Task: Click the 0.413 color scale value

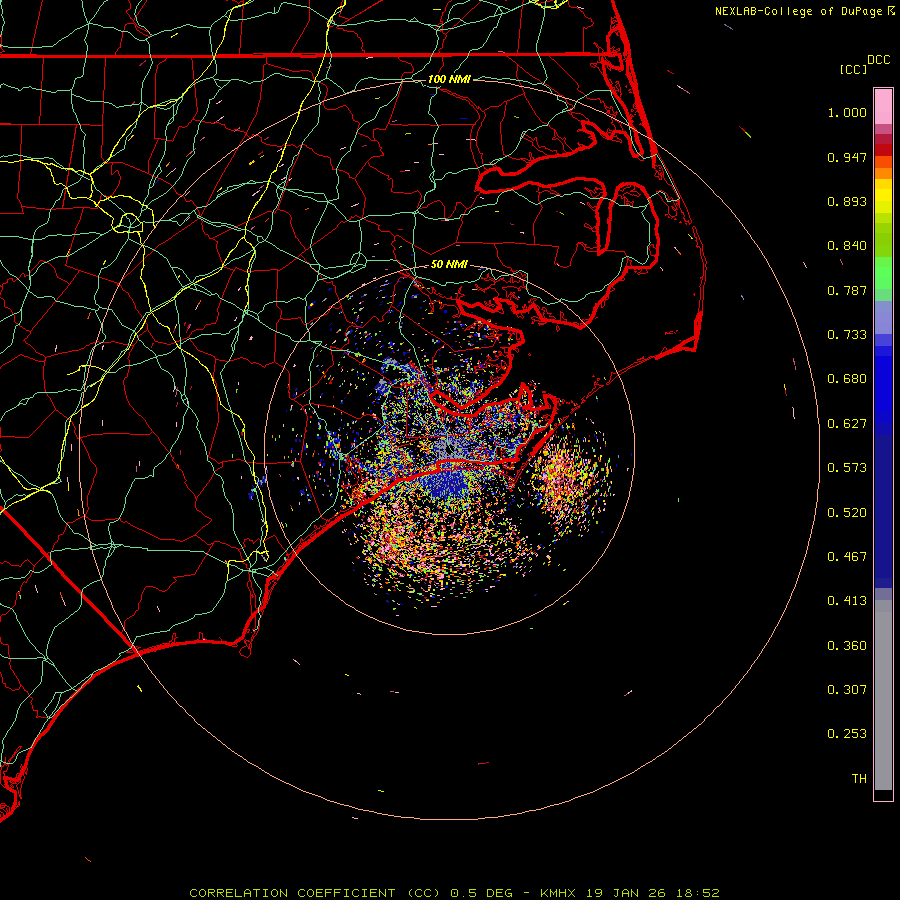Action: [847, 601]
